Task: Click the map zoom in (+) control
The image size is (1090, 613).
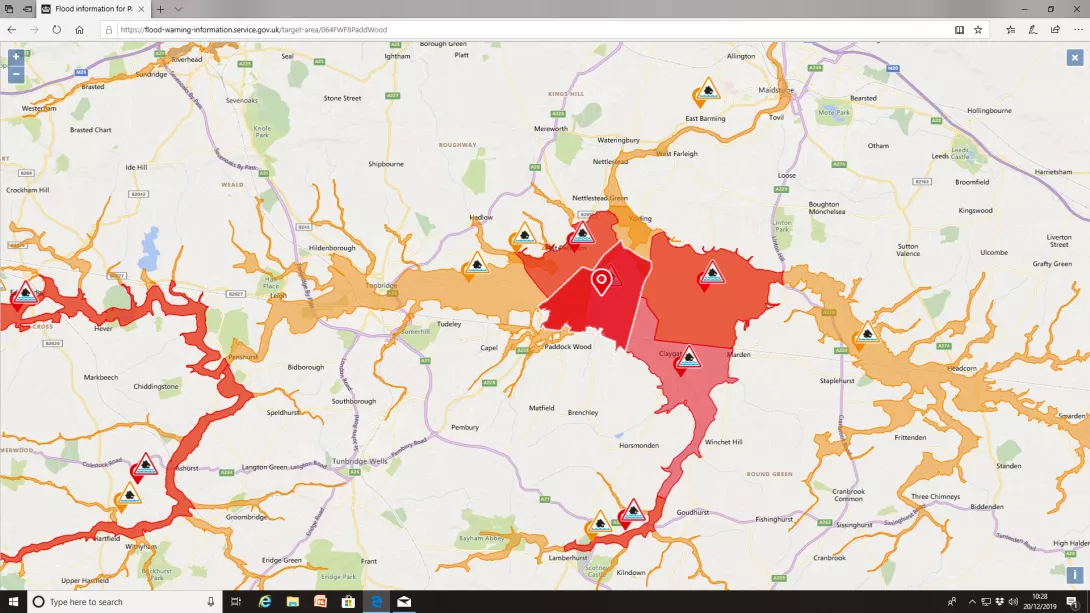Action: (14, 58)
